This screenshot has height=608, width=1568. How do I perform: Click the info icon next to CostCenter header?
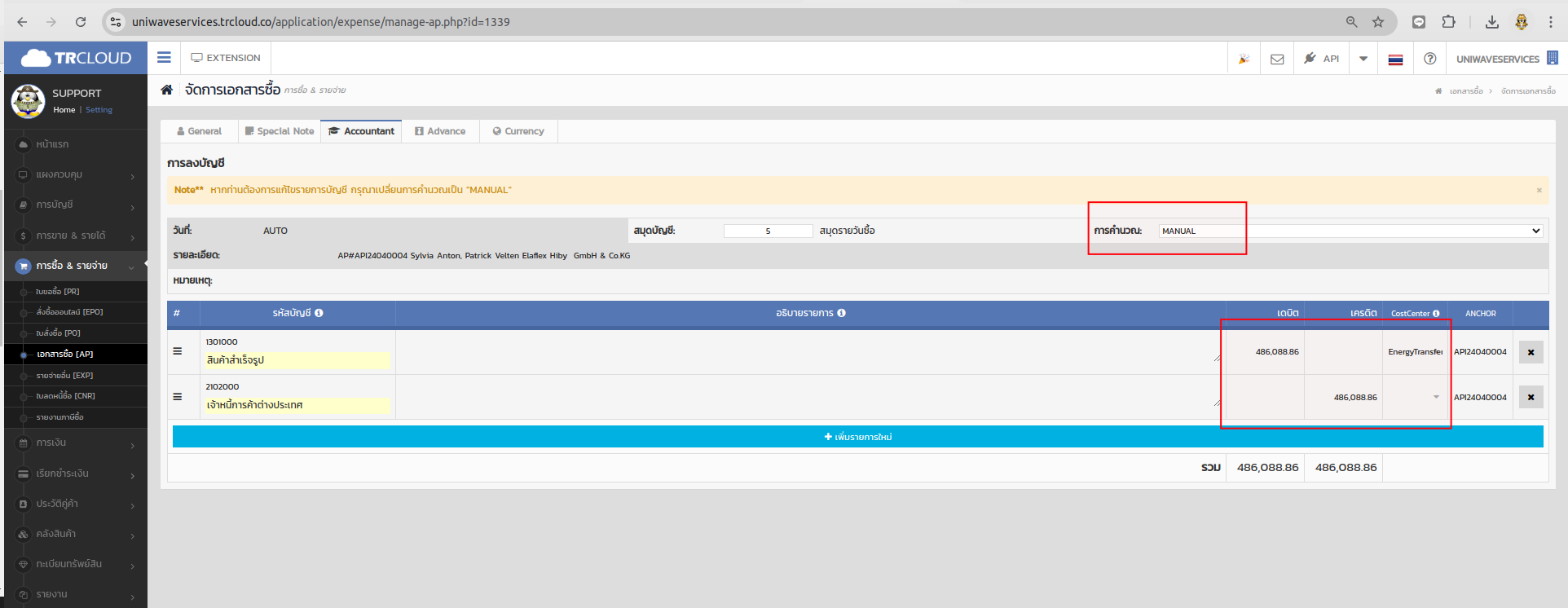[1436, 314]
